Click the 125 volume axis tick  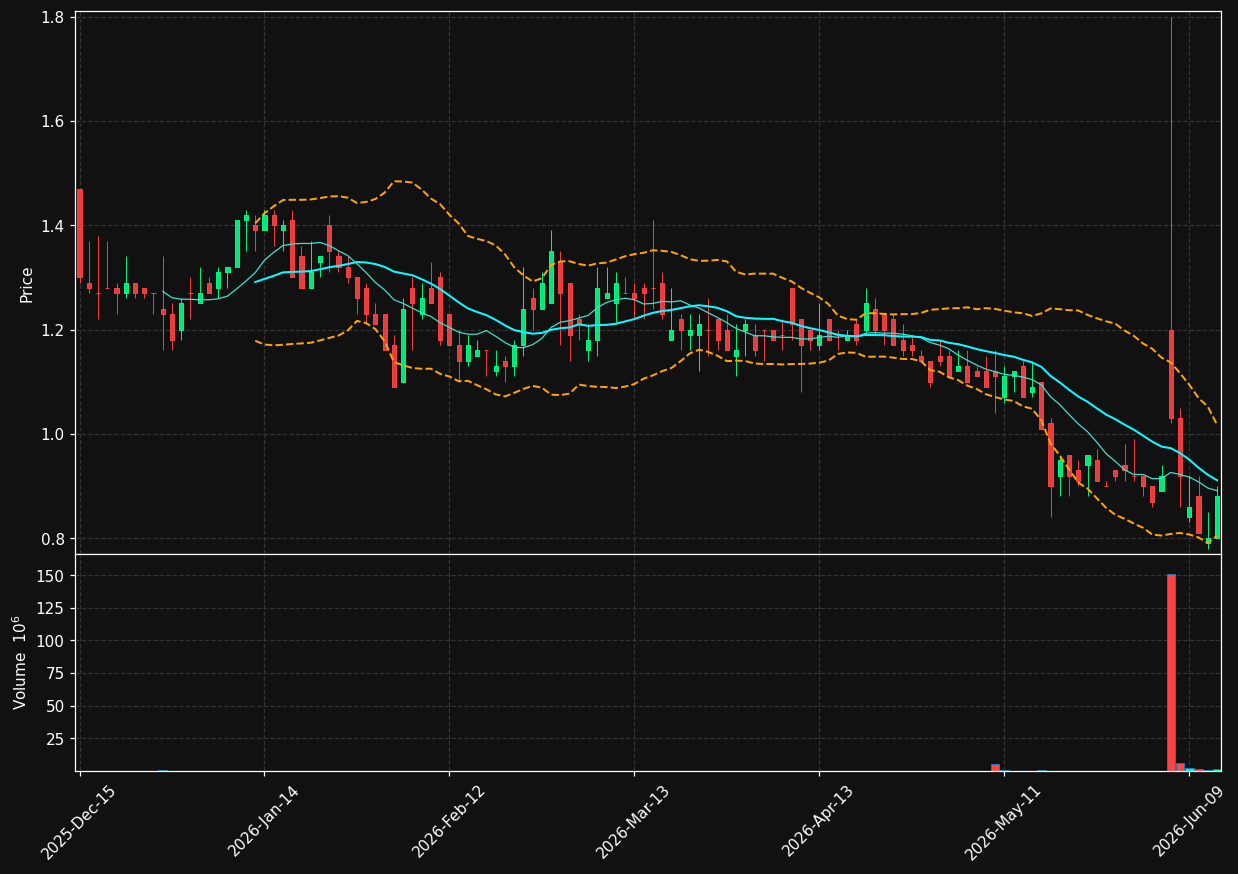(53, 608)
